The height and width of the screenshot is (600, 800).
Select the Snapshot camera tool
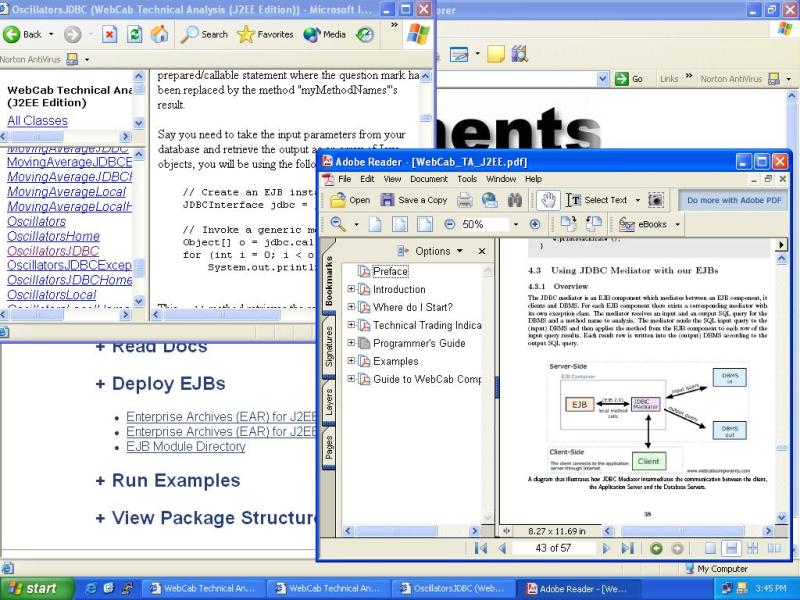pos(656,200)
